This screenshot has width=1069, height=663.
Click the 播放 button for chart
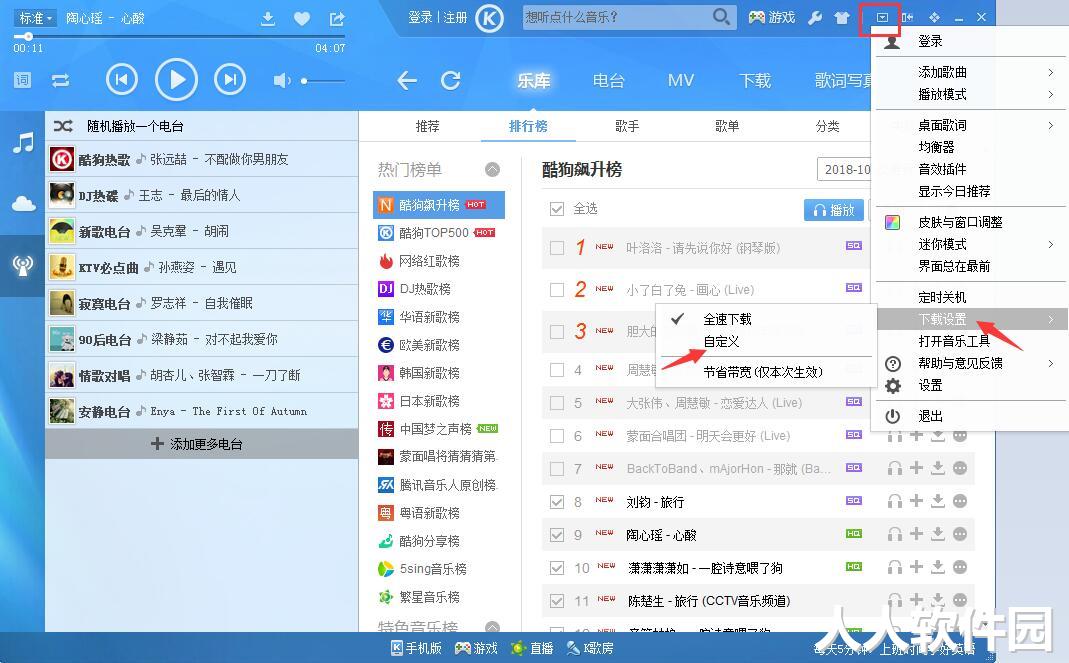[834, 210]
